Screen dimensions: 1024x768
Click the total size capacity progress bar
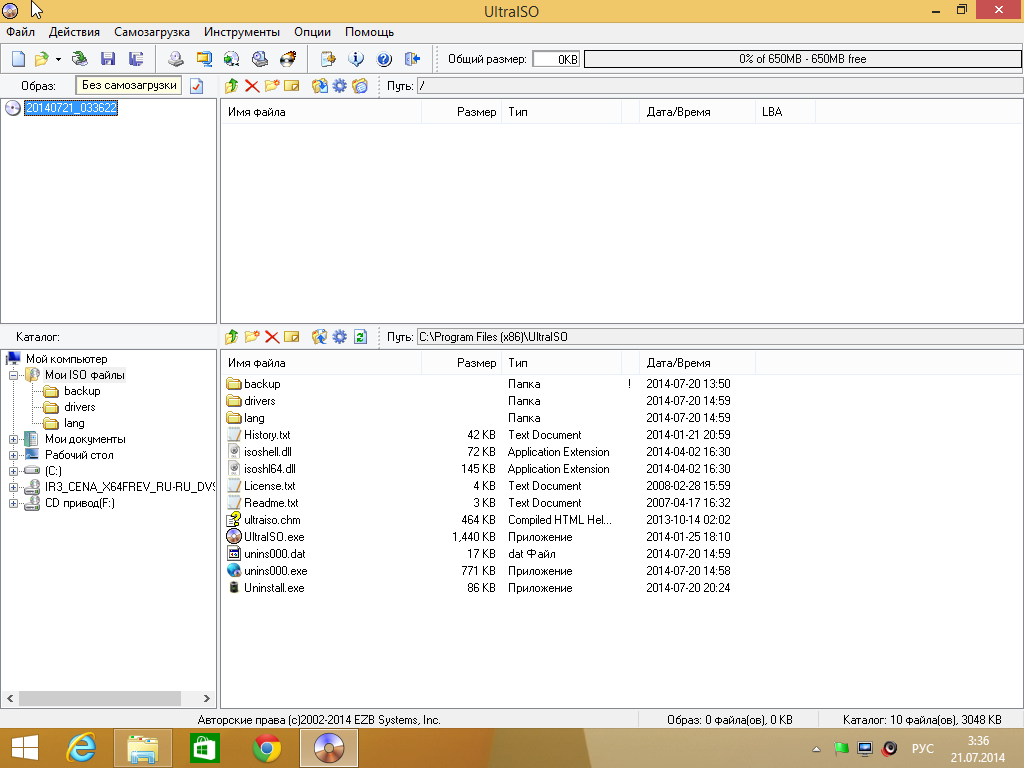tap(803, 59)
